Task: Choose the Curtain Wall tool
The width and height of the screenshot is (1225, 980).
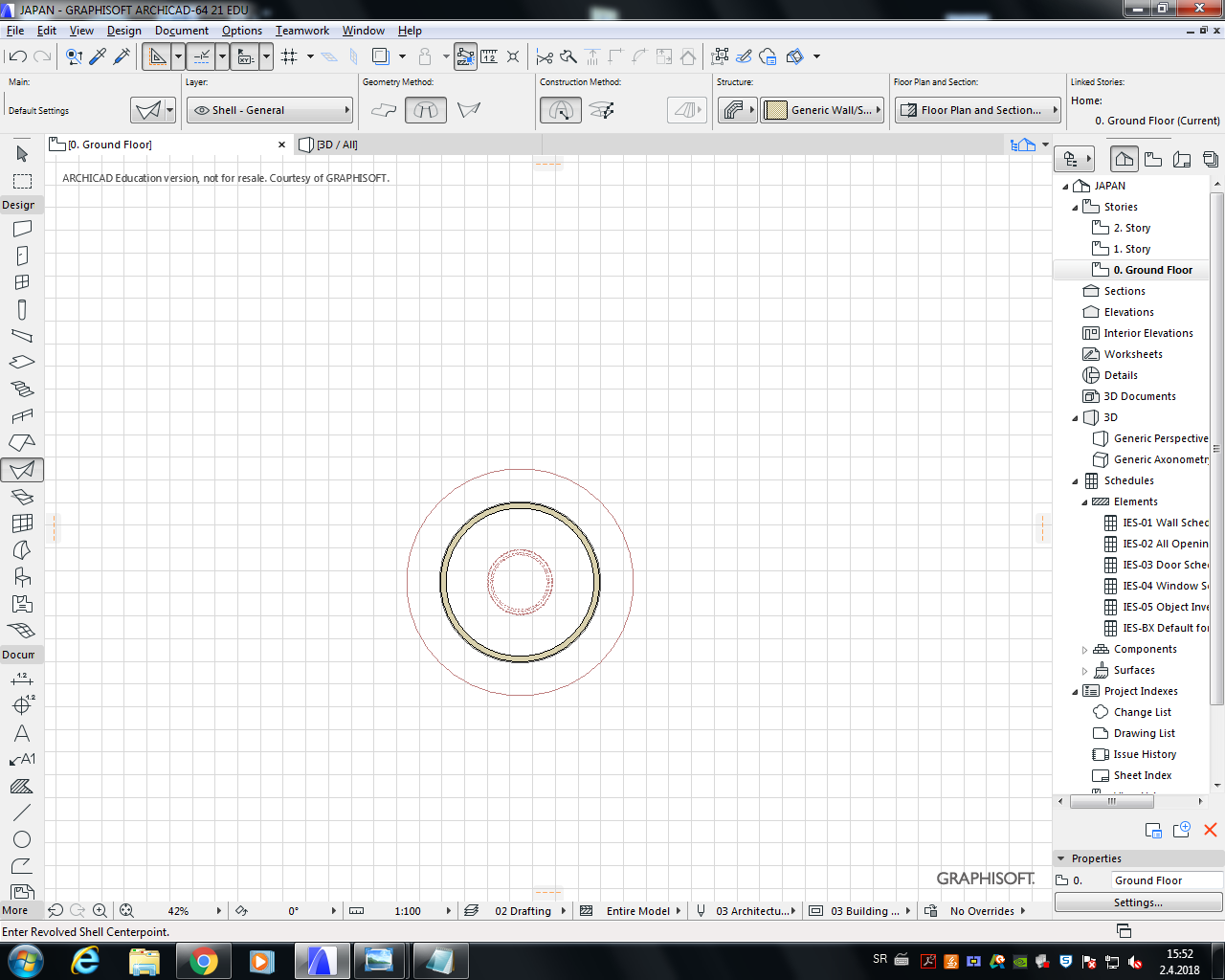Action: coord(22,523)
